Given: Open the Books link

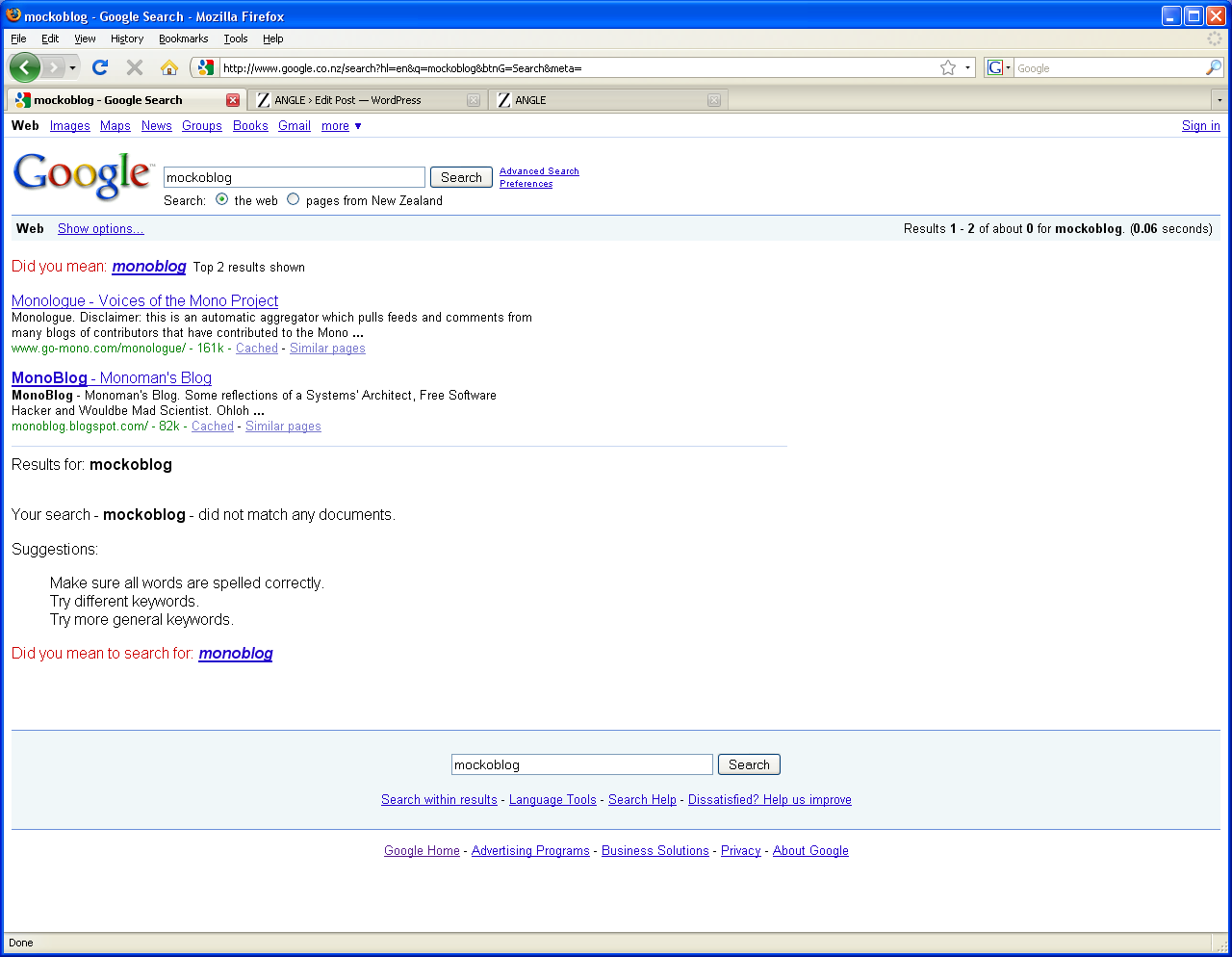Looking at the screenshot, I should [x=250, y=126].
